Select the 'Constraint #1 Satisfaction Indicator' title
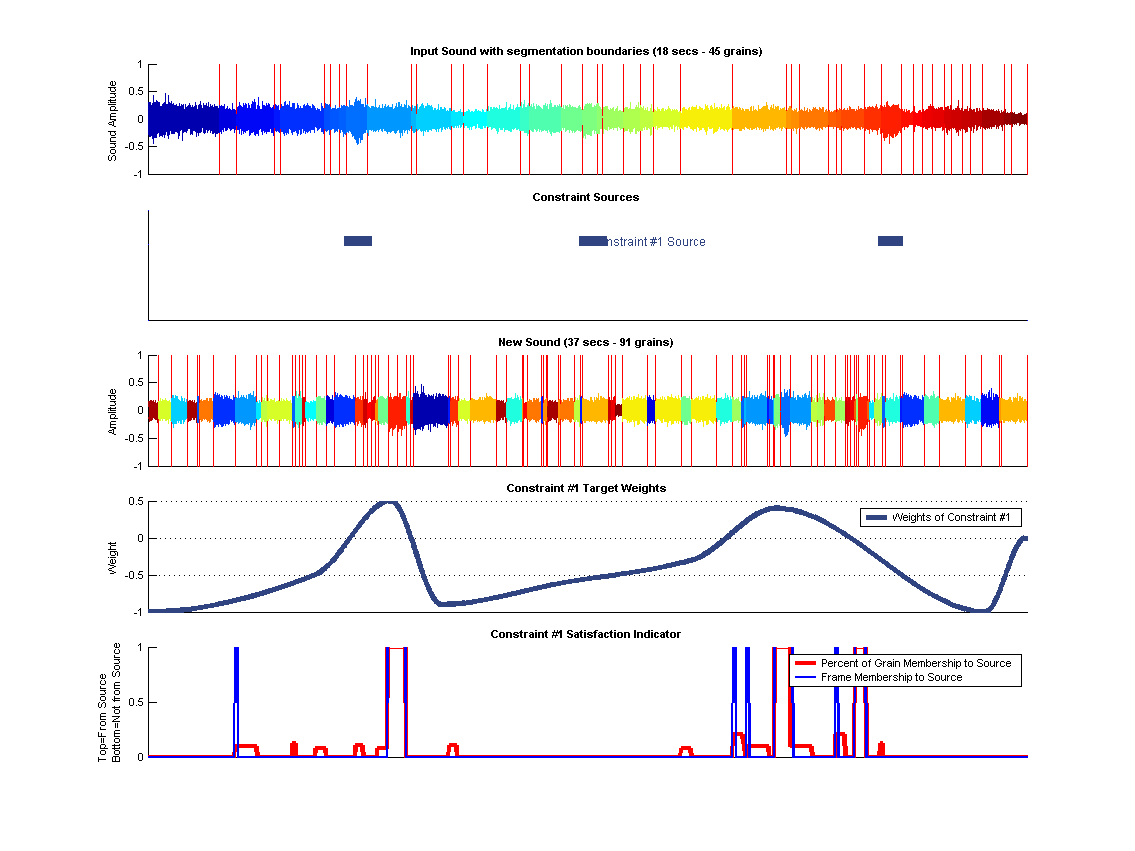The image size is (1135, 851). pyautogui.click(x=586, y=634)
